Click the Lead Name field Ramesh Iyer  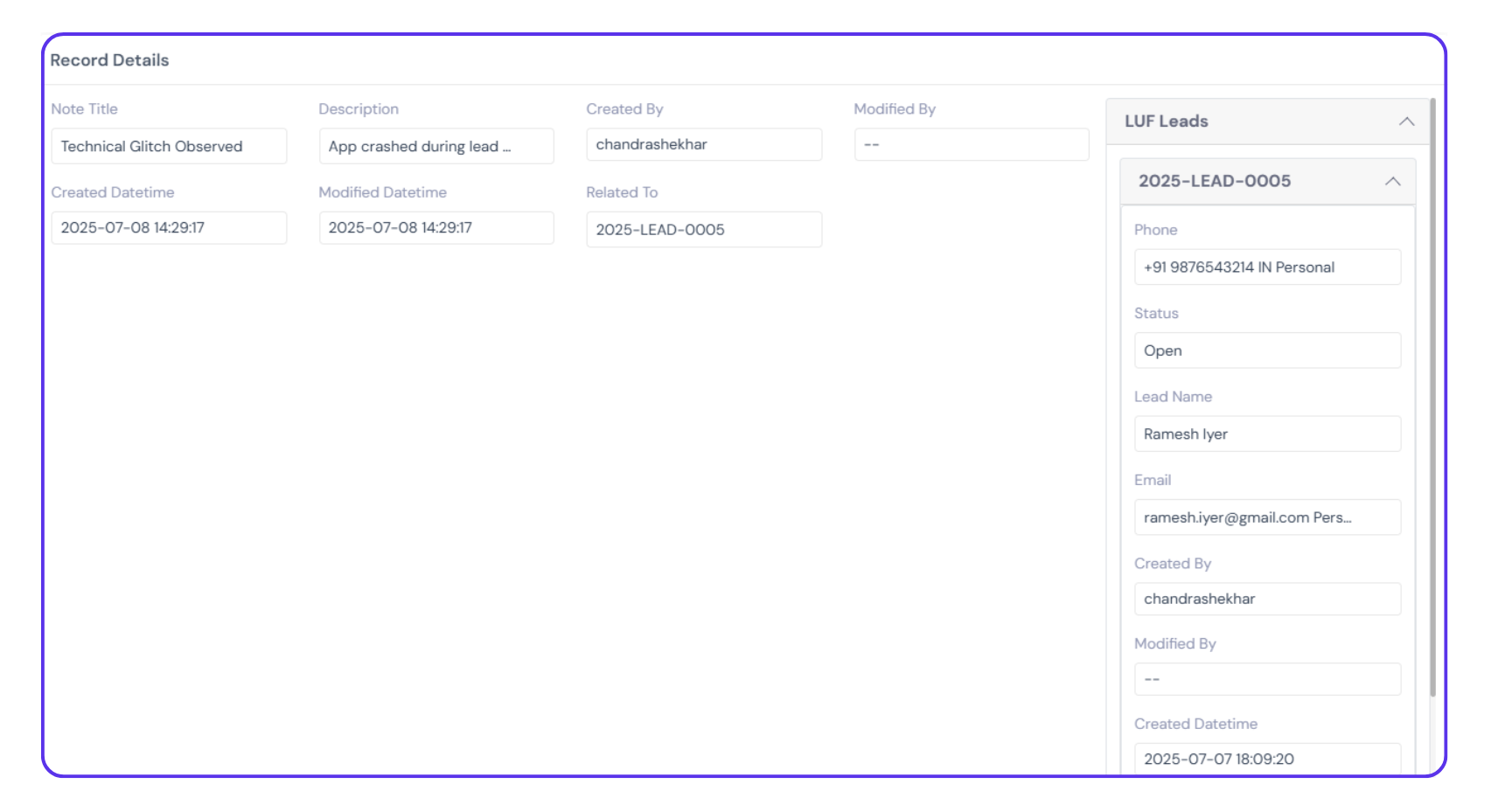pyautogui.click(x=1266, y=434)
